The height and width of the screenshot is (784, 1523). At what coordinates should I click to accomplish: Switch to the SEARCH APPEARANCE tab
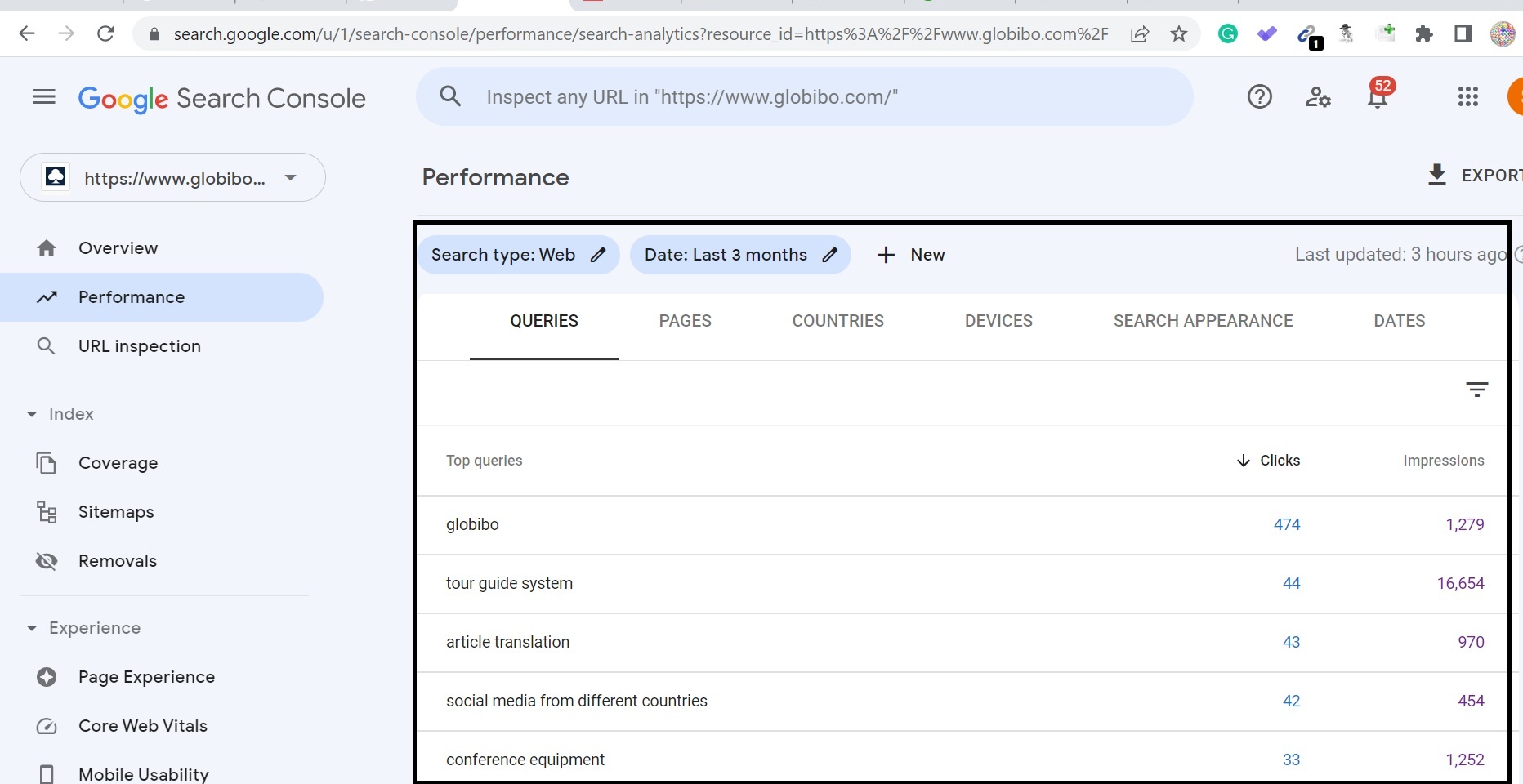1203,321
